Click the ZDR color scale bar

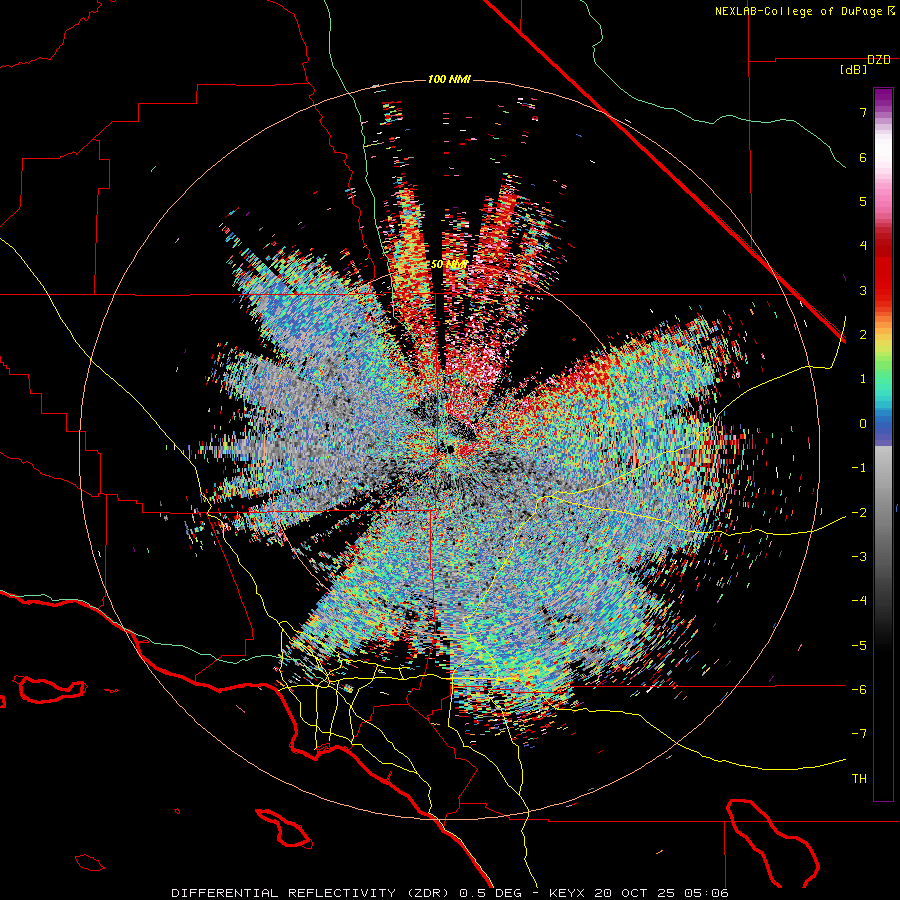click(x=883, y=444)
